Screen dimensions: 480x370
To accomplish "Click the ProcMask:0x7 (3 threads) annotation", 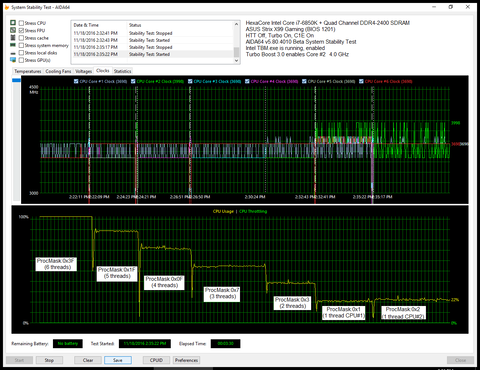I will [222, 293].
